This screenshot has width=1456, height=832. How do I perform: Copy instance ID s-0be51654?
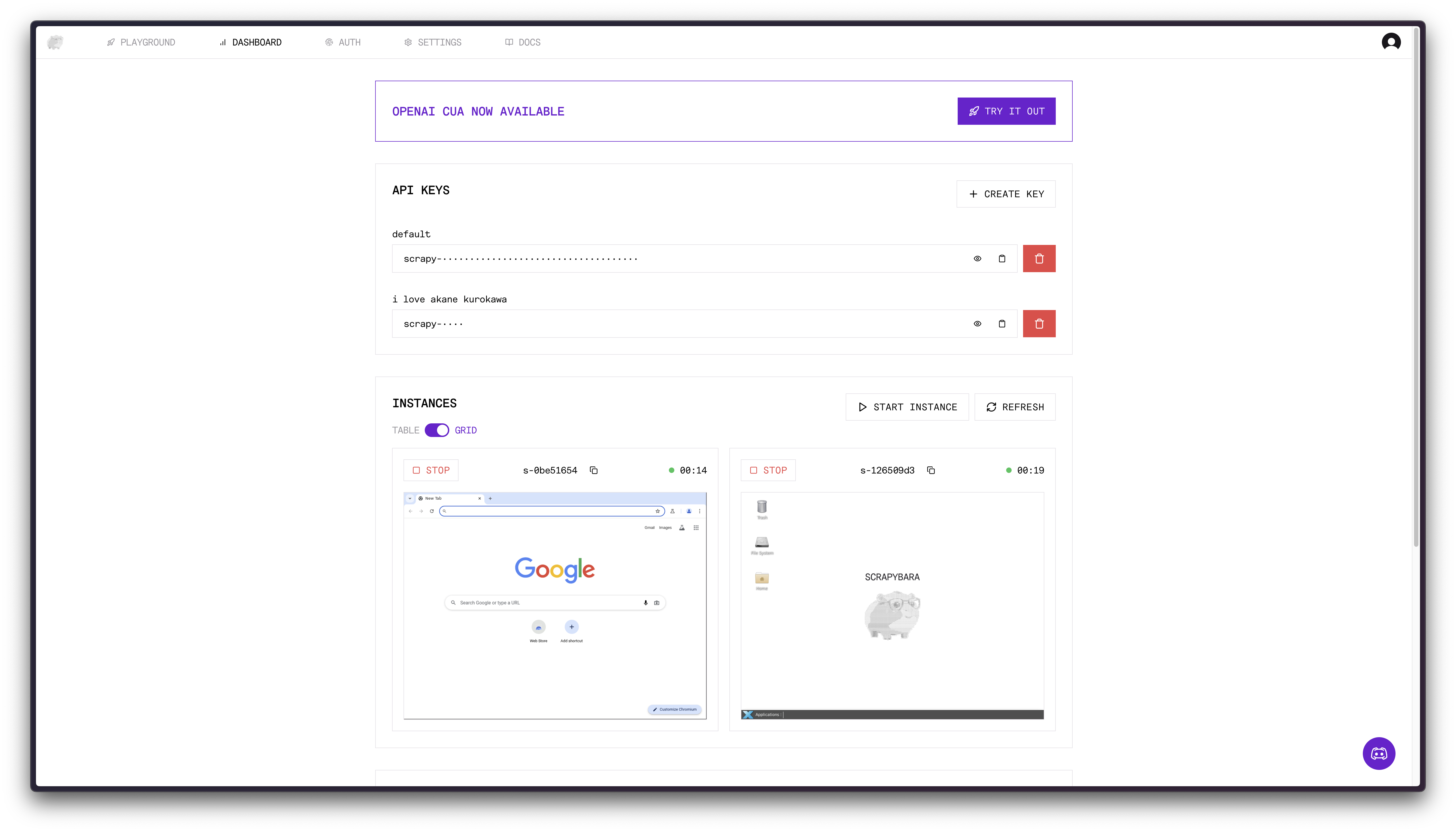click(x=594, y=470)
